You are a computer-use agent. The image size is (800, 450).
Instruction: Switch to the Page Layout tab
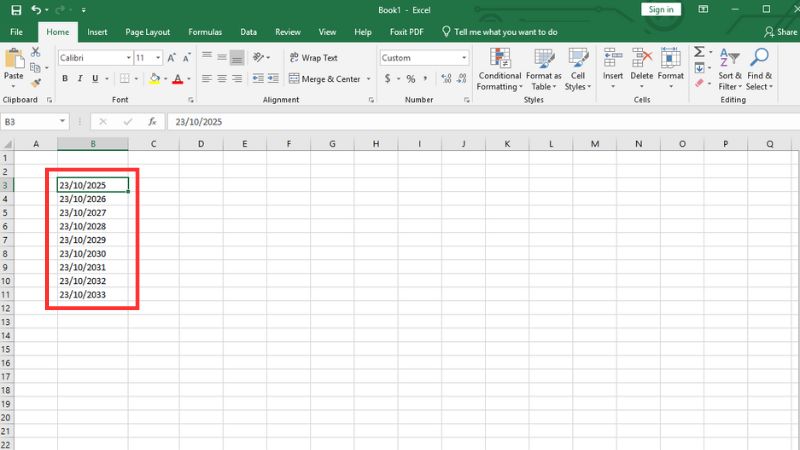click(x=148, y=32)
